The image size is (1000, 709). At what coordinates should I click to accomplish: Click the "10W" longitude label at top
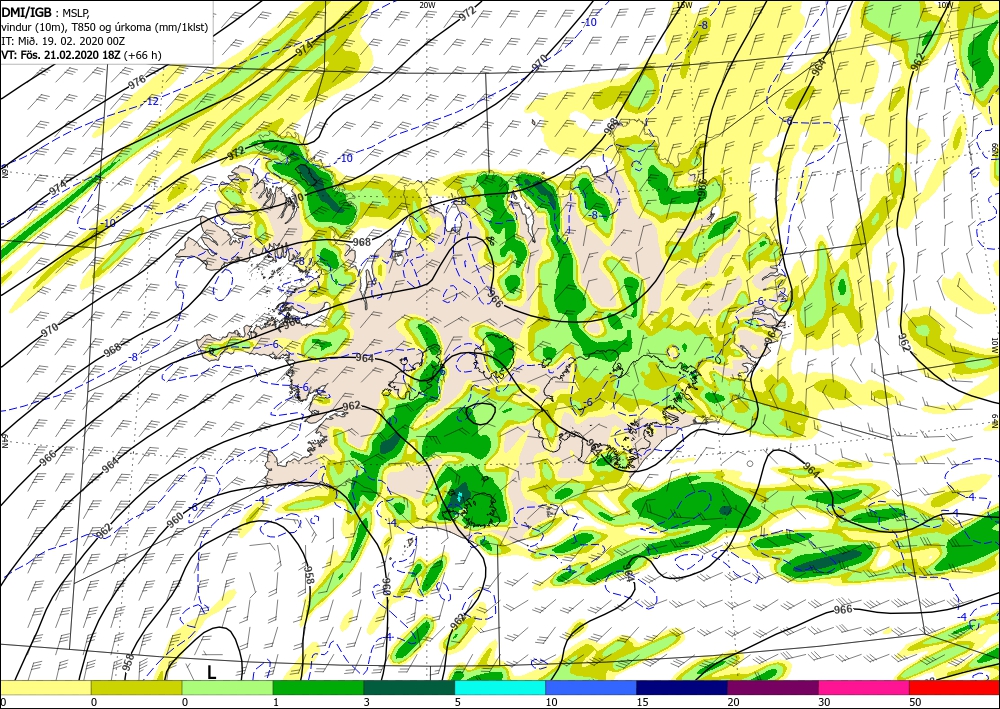point(945,5)
